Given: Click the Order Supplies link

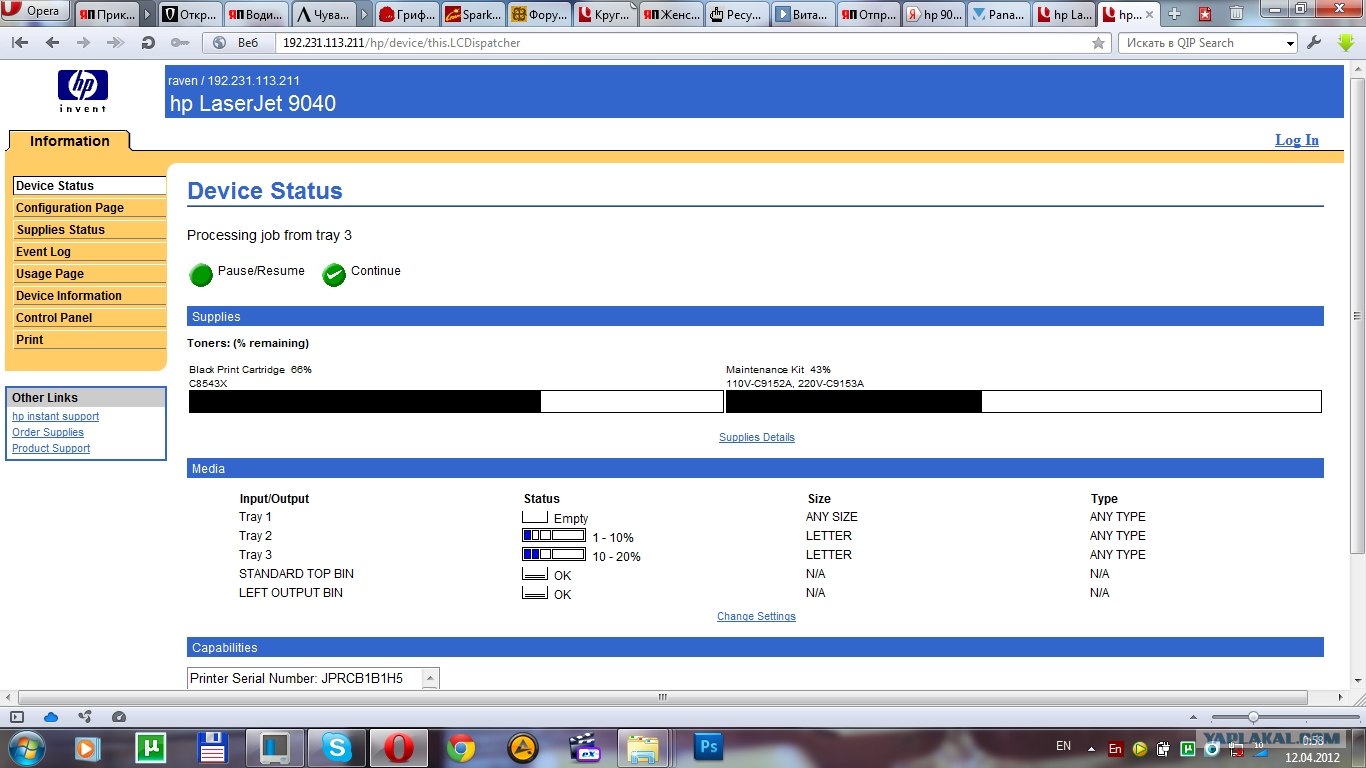Looking at the screenshot, I should click(x=48, y=432).
